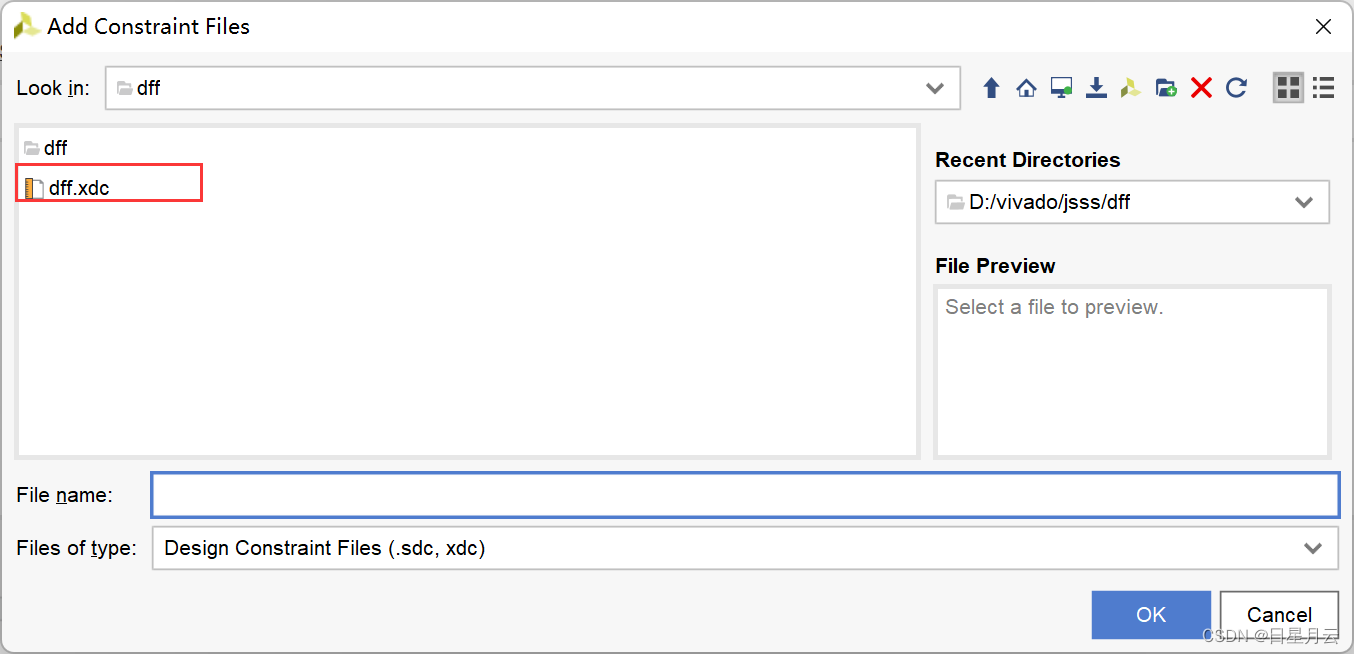Click the OK button

(1151, 614)
